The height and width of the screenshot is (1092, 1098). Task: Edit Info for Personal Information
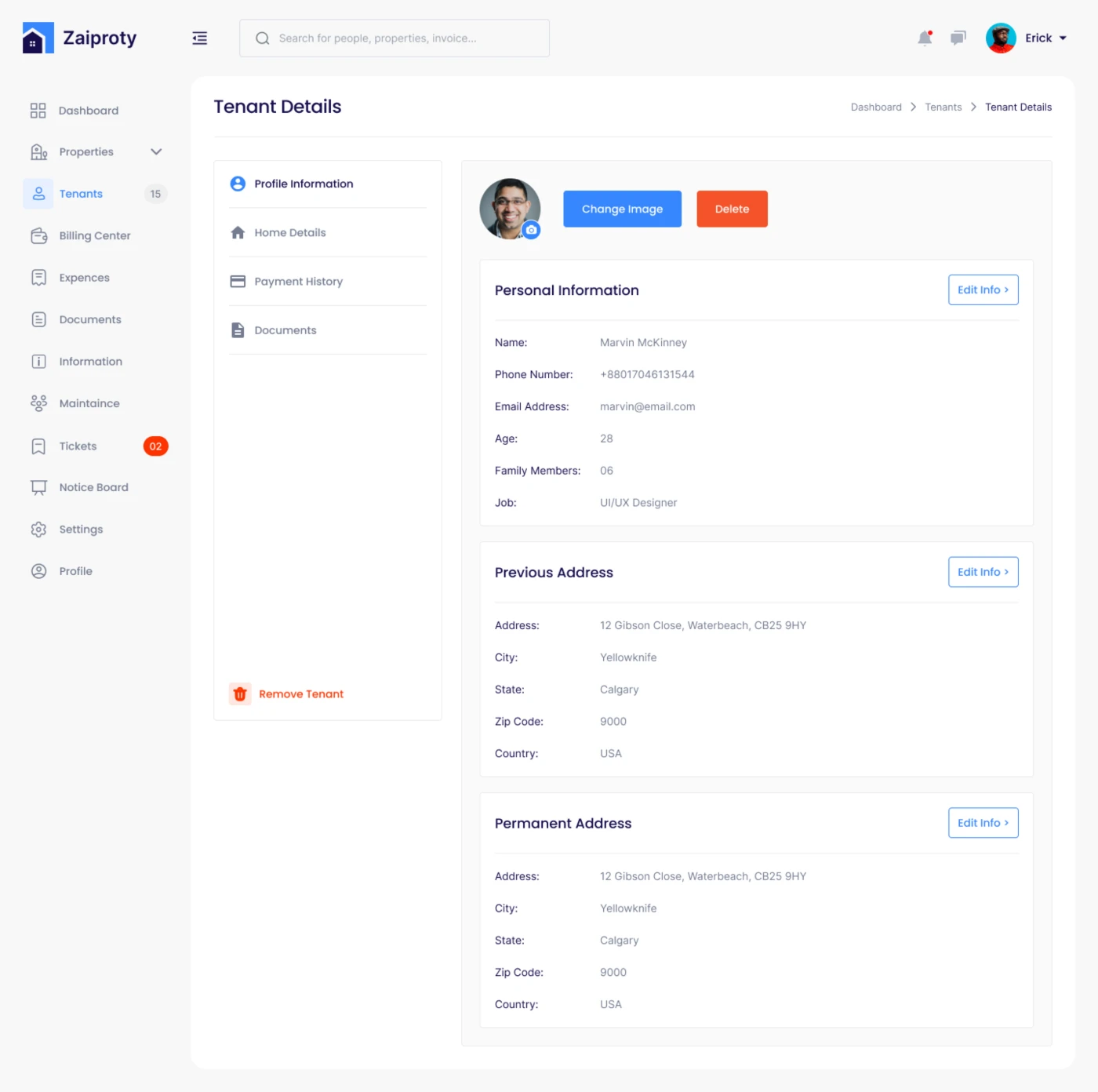[x=983, y=289]
